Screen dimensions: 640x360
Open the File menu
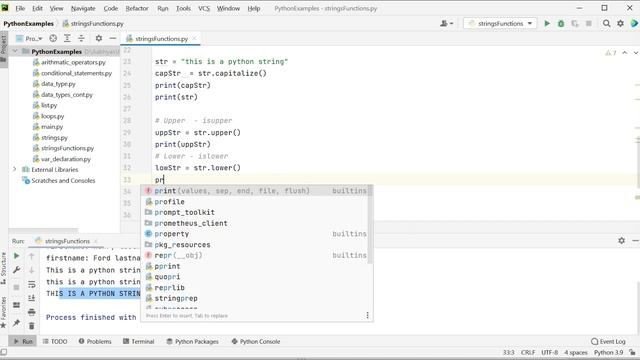click(20, 8)
